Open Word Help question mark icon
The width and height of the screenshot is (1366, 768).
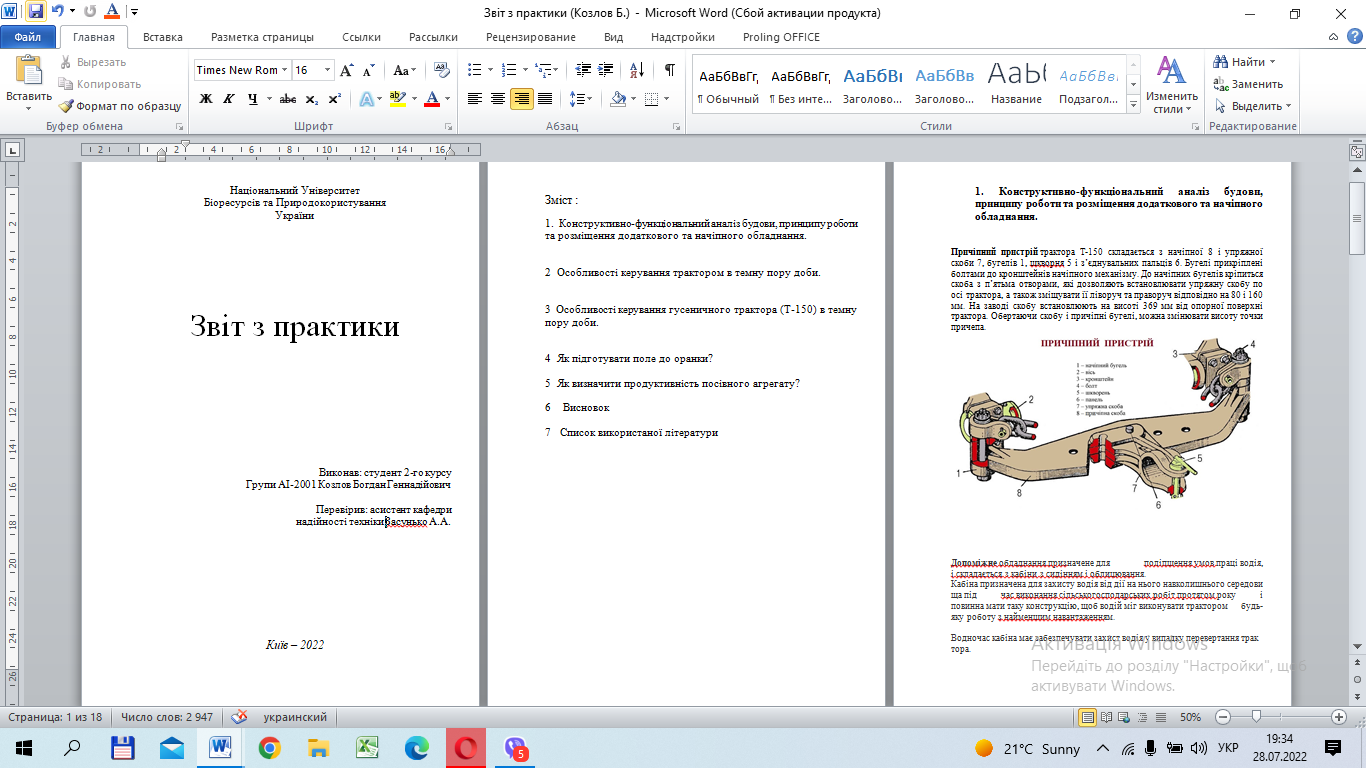click(1354, 37)
